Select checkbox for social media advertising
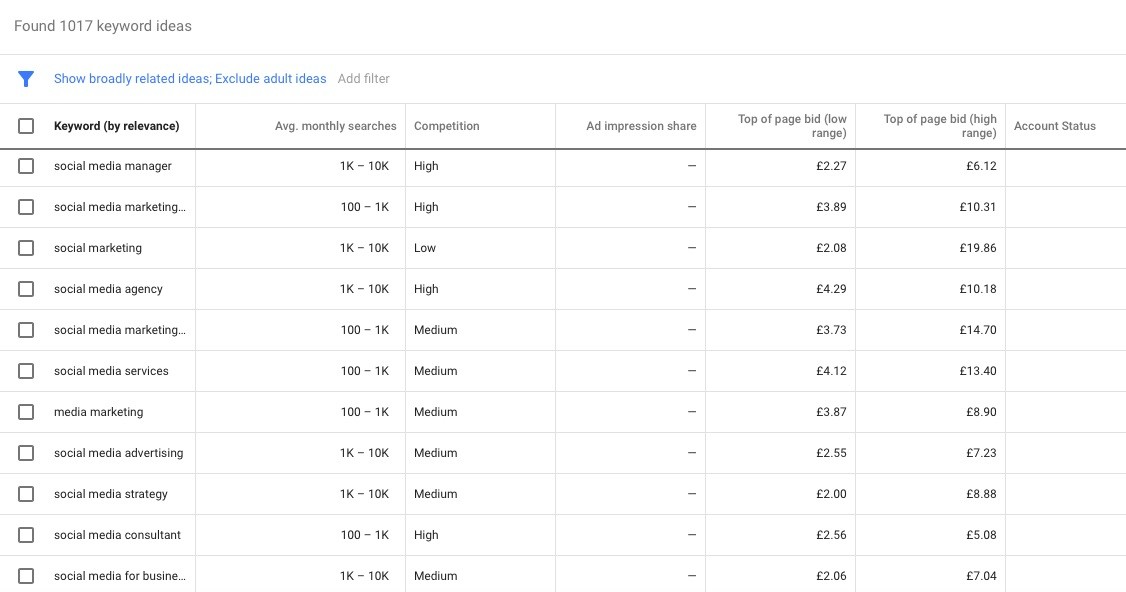Screen dimensions: 1126x592 tap(26, 453)
